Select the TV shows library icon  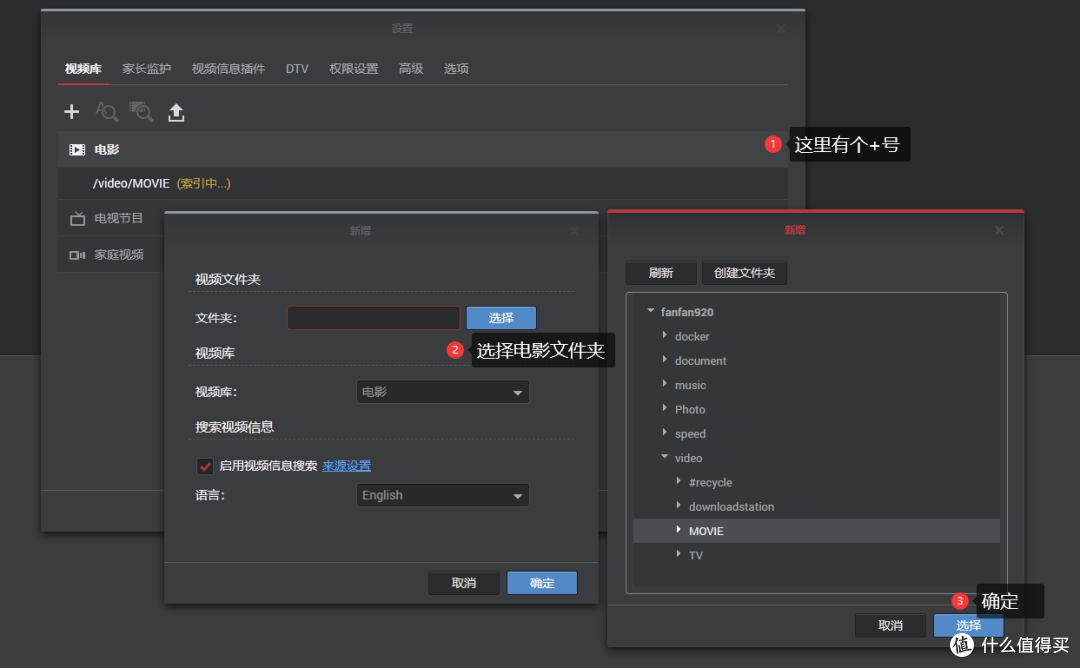click(x=77, y=218)
